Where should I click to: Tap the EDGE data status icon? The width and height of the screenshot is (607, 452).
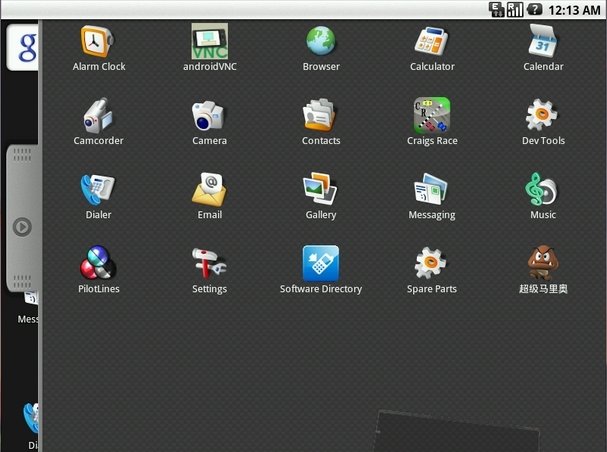coord(497,10)
